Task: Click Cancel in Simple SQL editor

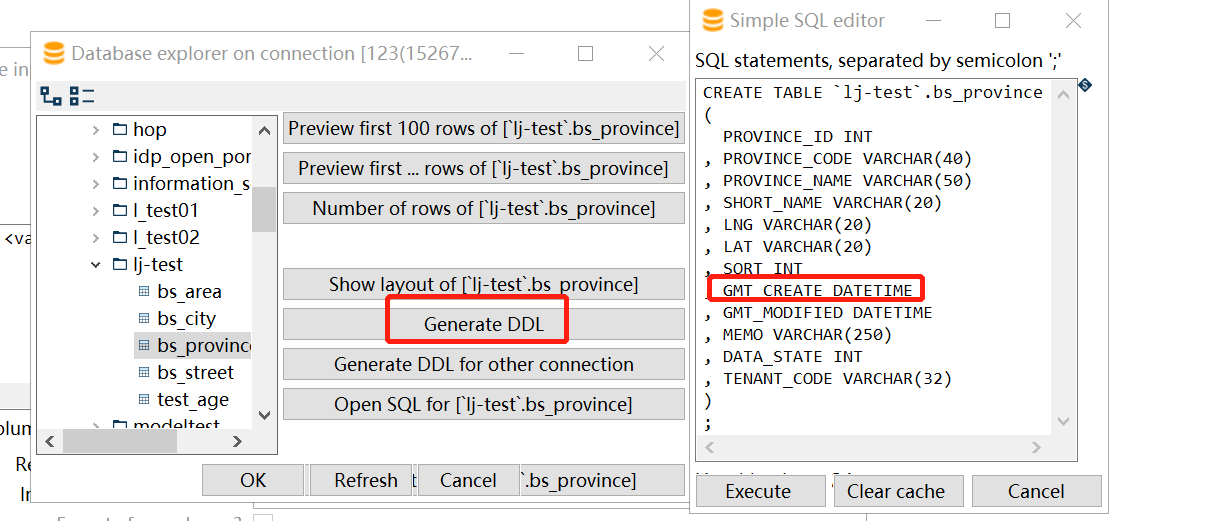Action: (x=1036, y=491)
